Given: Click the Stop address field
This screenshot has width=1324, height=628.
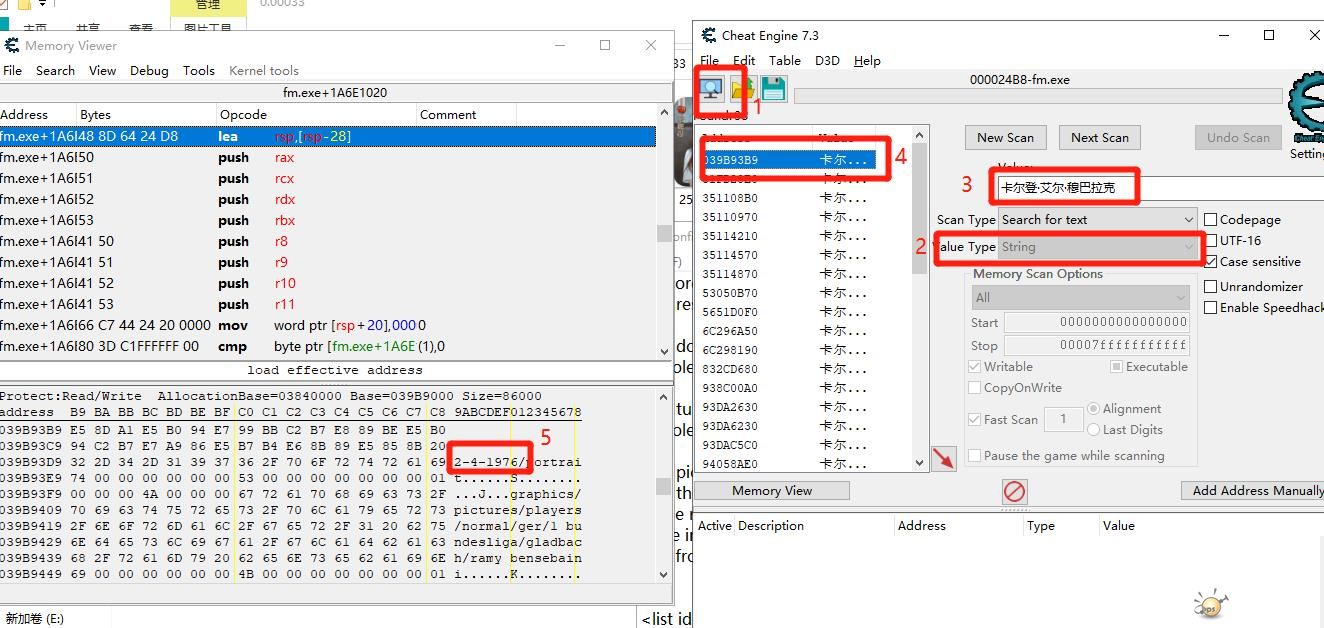Looking at the screenshot, I should 1097,345.
